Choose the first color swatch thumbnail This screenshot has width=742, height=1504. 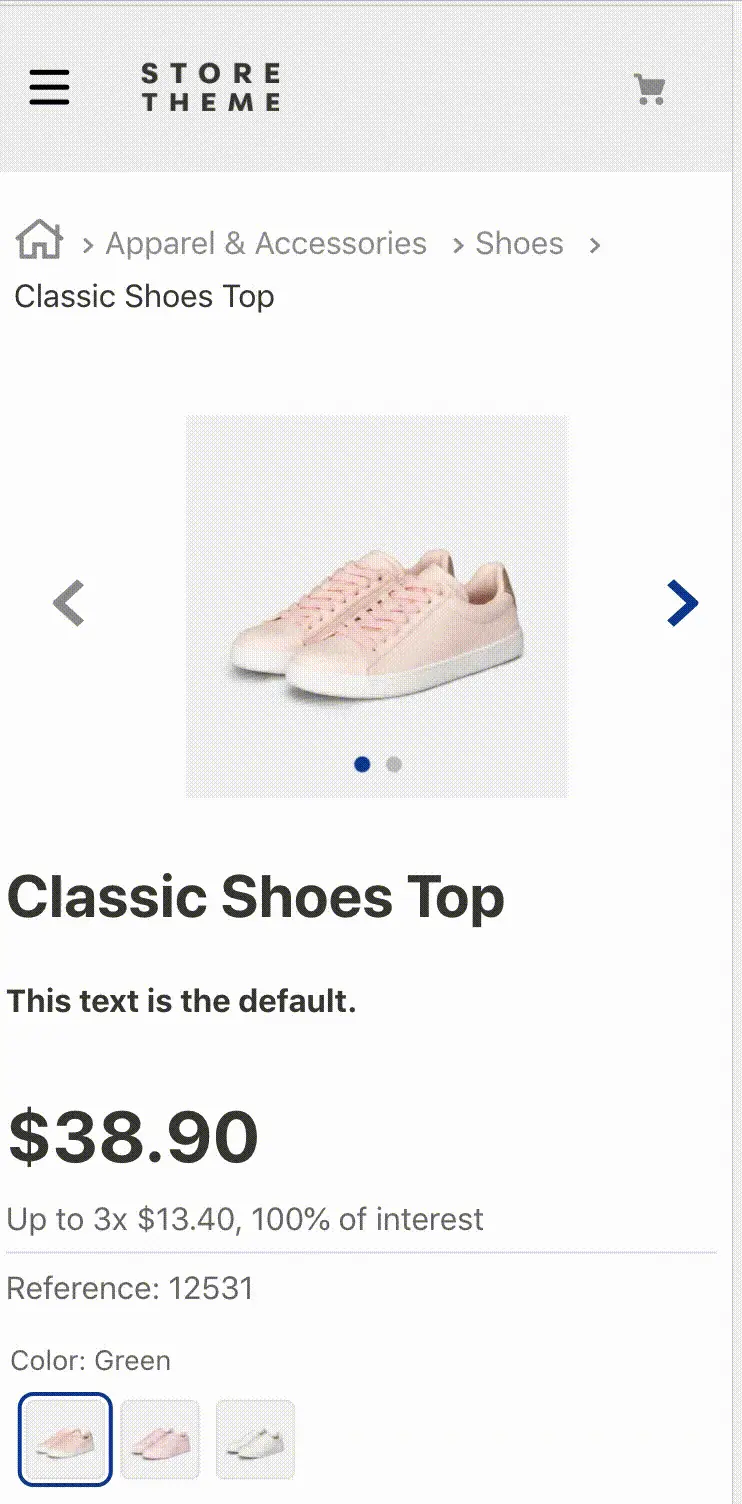65,1439
